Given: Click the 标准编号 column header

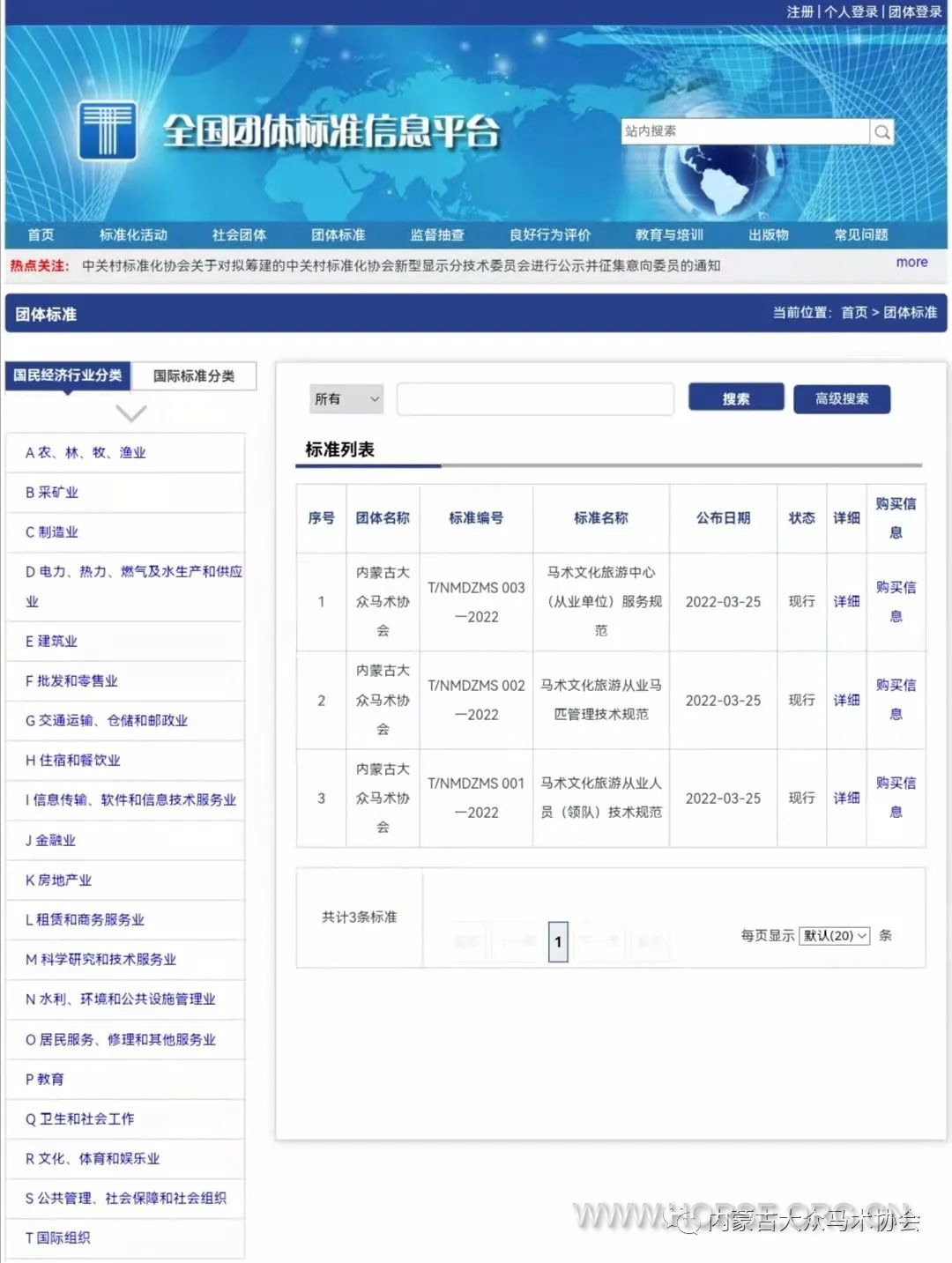Looking at the screenshot, I should [476, 517].
